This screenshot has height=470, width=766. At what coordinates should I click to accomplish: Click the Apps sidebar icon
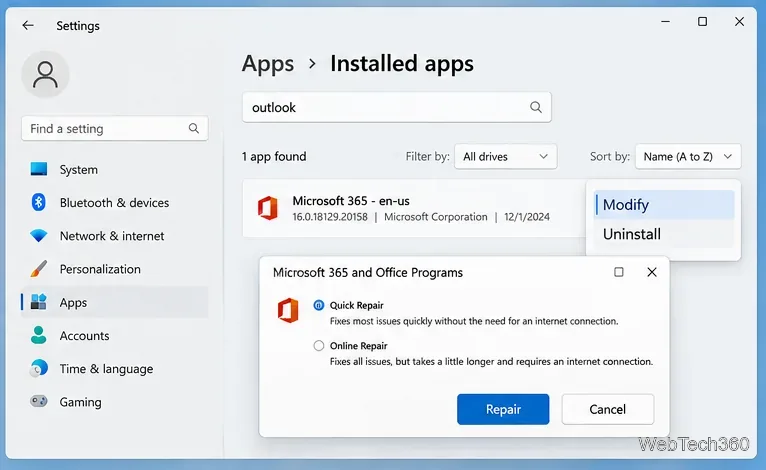coord(39,302)
